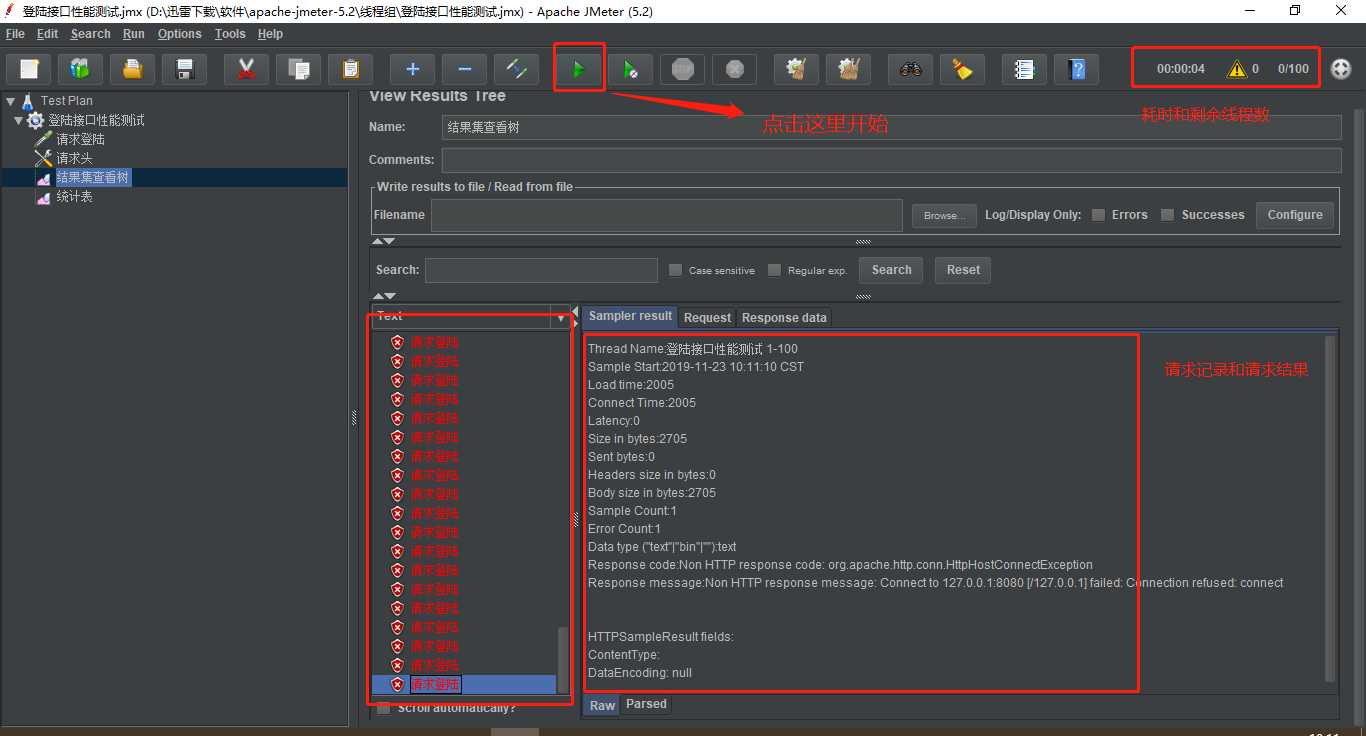This screenshot has width=1366, height=736.
Task: Open Search with the binoculars icon
Action: click(910, 69)
